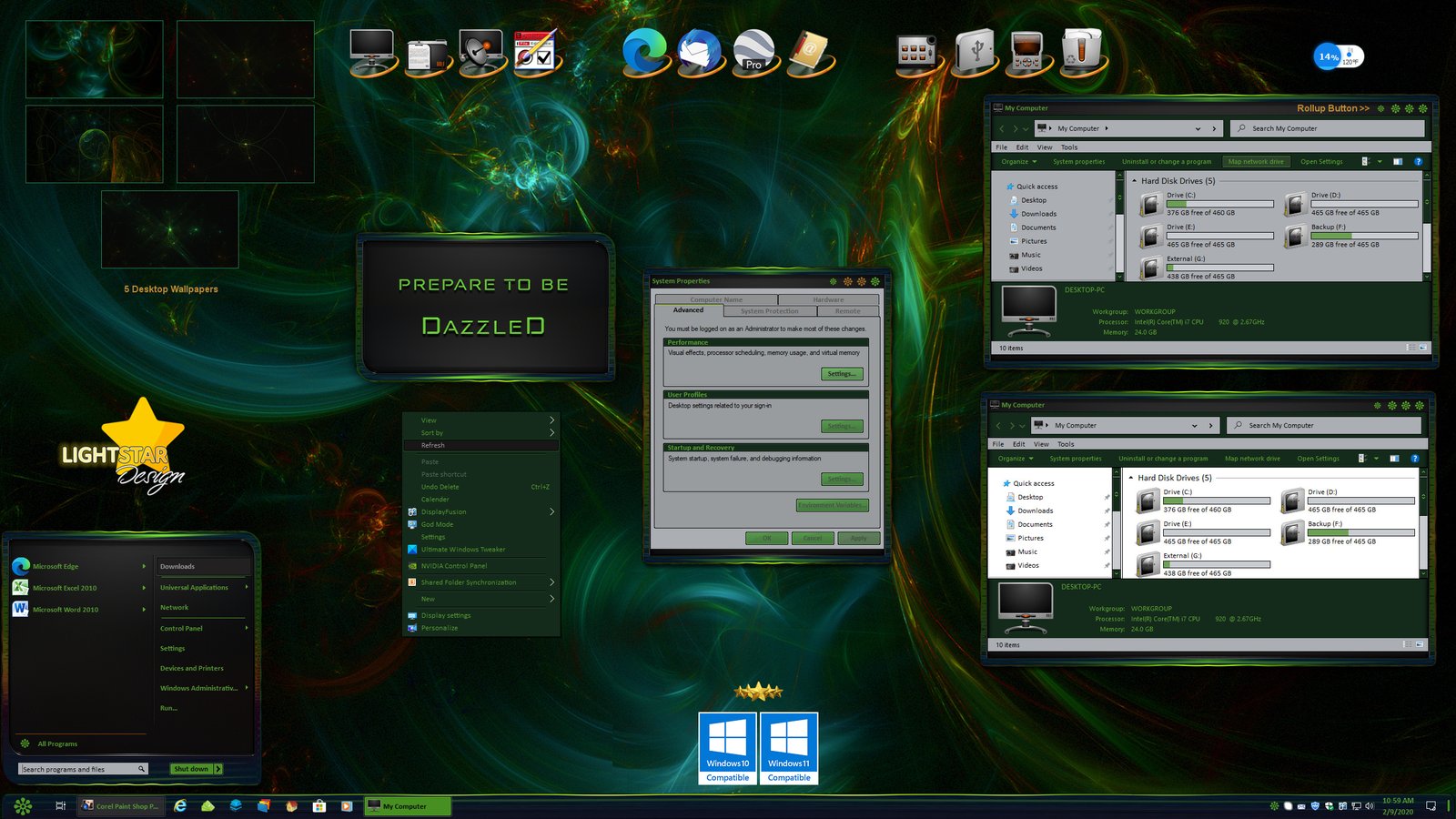Viewport: 1456px width, 819px height.
Task: Open Task View on the taskbar
Action: 60,805
